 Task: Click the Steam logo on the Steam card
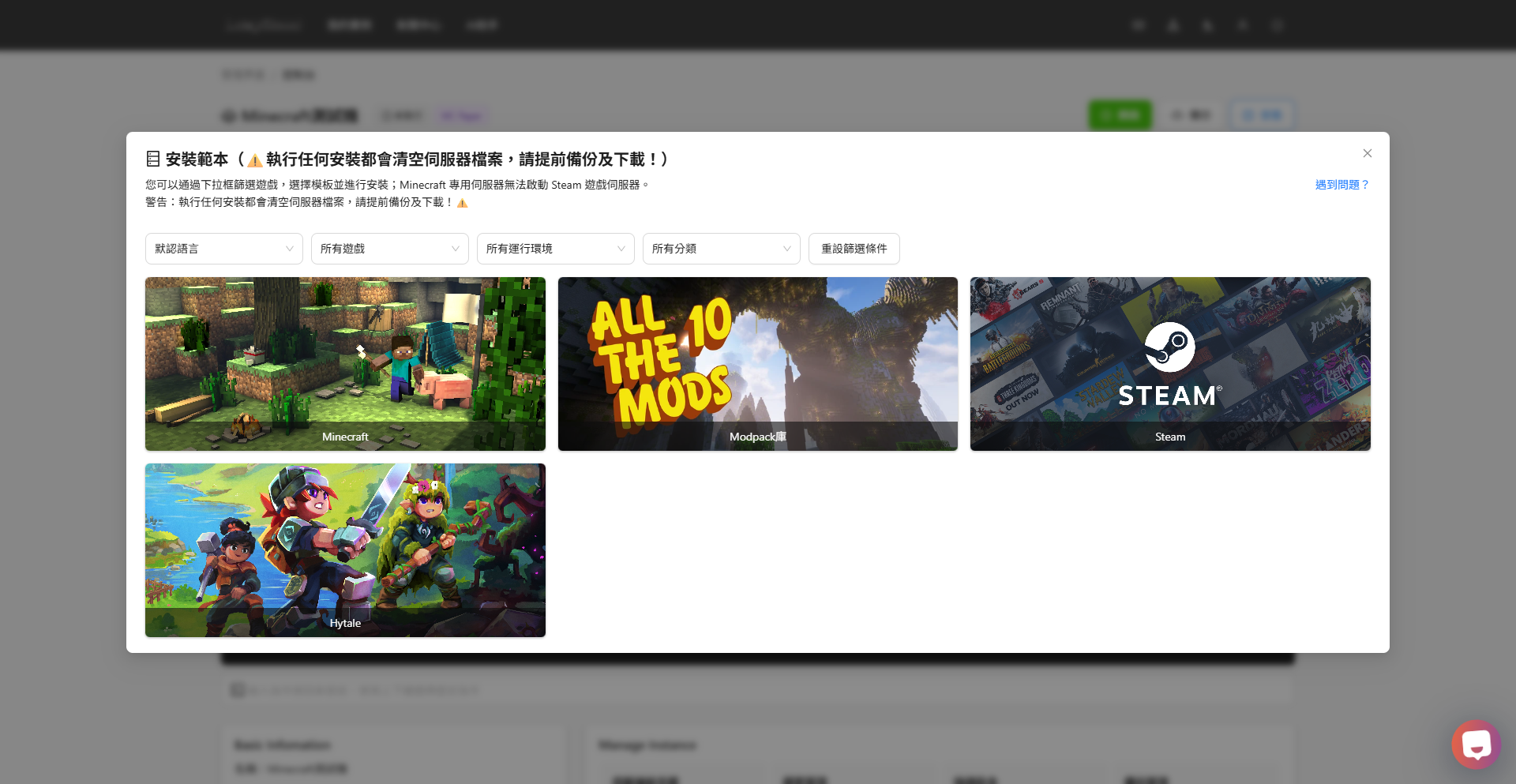point(1169,347)
